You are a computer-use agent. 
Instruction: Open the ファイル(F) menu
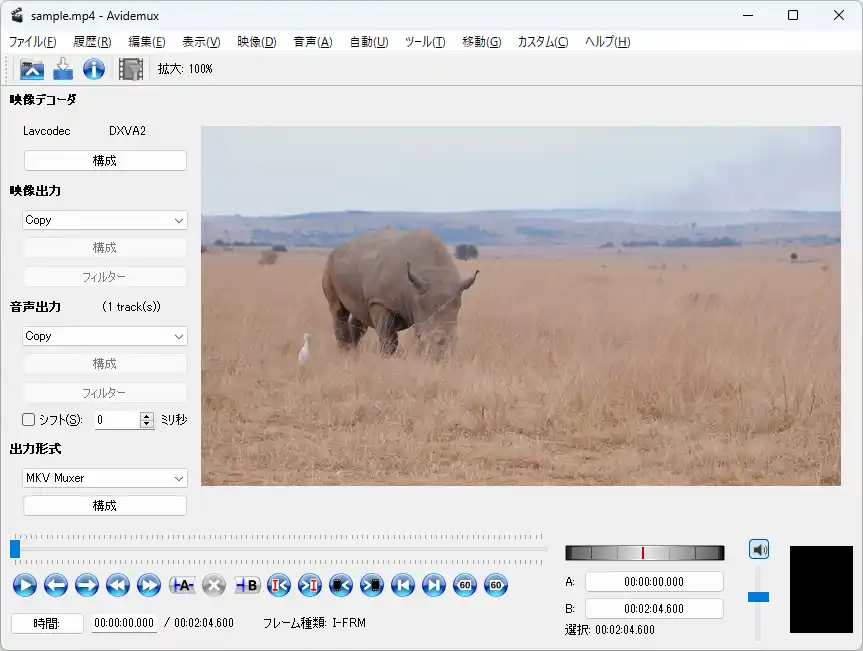[x=32, y=42]
